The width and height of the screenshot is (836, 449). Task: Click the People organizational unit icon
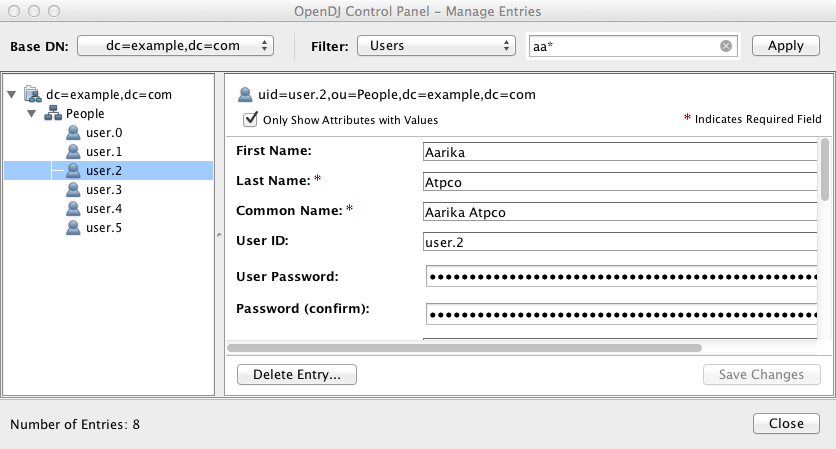53,113
